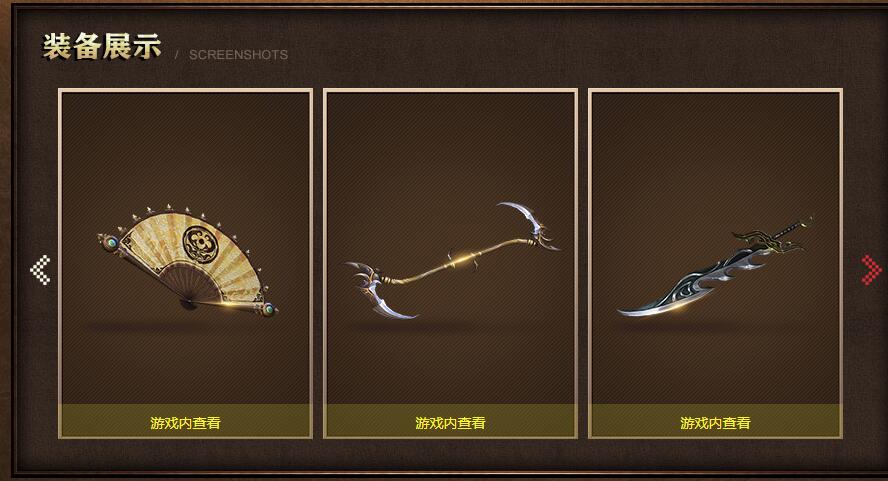
Task: Click the glowing golden middle of the staff
Action: coord(462,261)
